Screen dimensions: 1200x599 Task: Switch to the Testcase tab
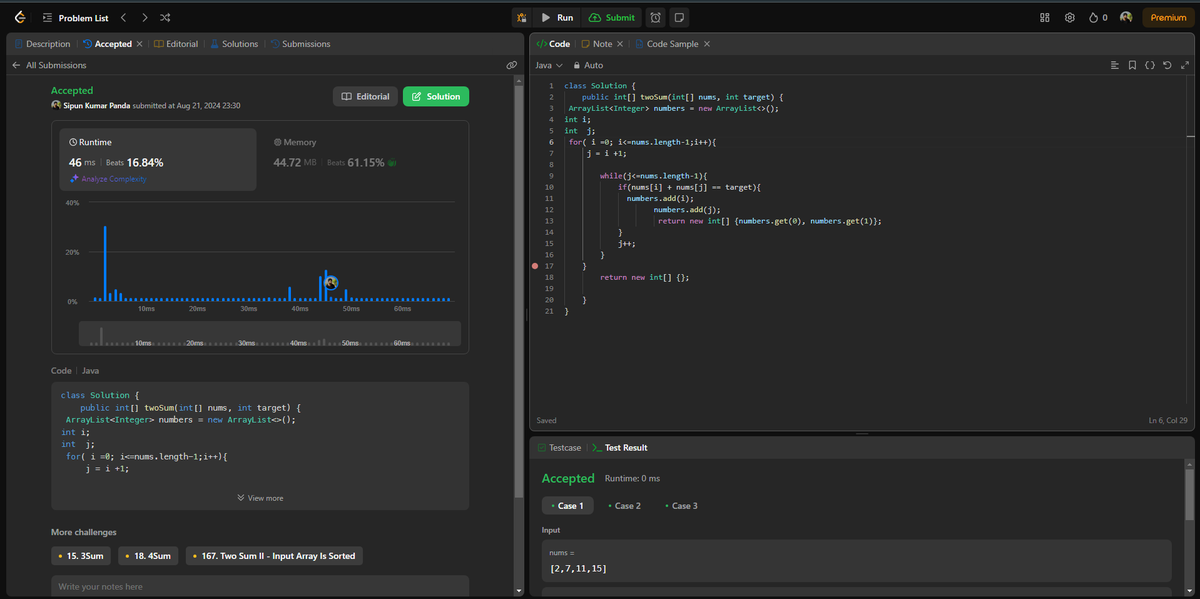(x=559, y=448)
